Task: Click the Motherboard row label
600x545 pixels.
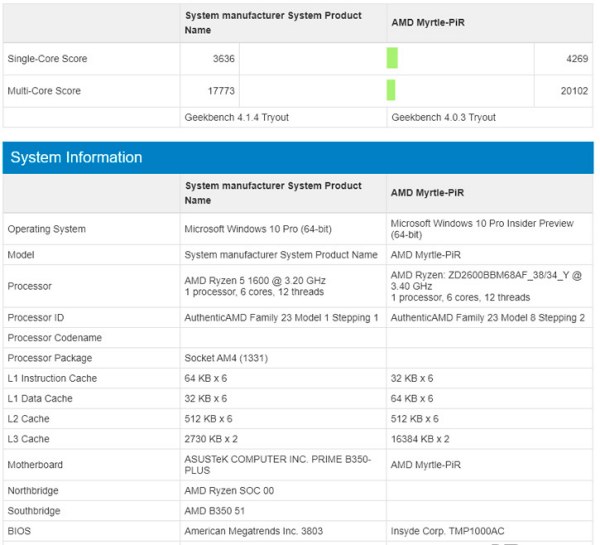Action: click(x=35, y=465)
